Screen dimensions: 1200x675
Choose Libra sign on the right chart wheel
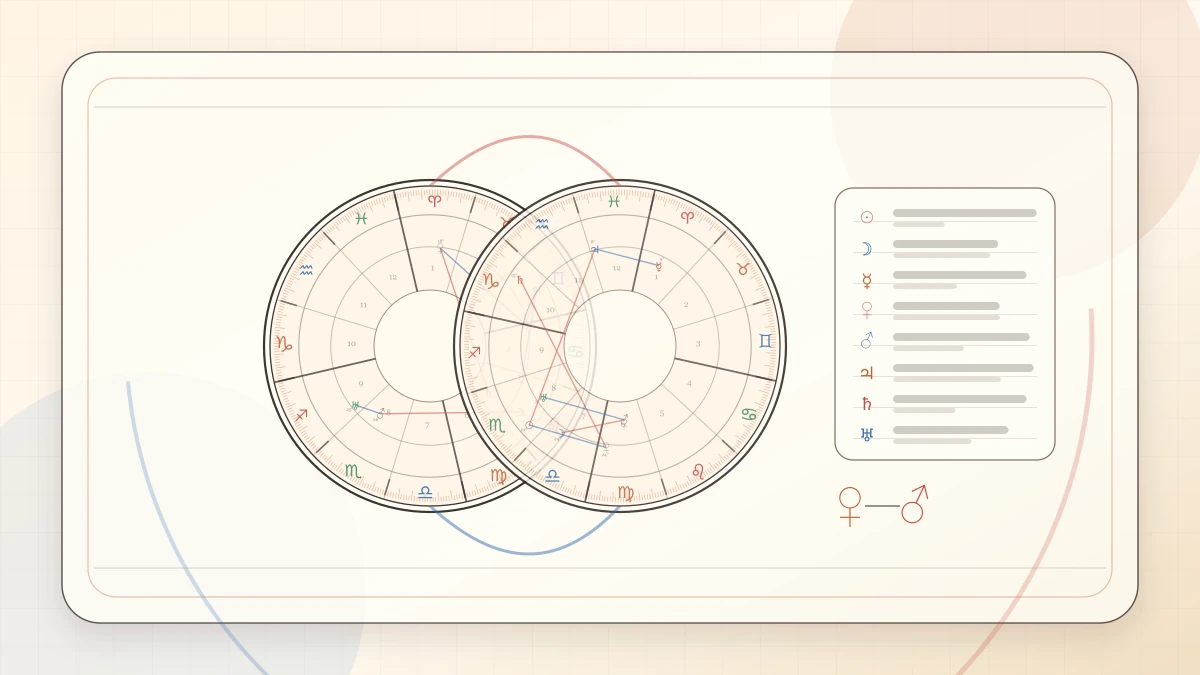coord(552,476)
